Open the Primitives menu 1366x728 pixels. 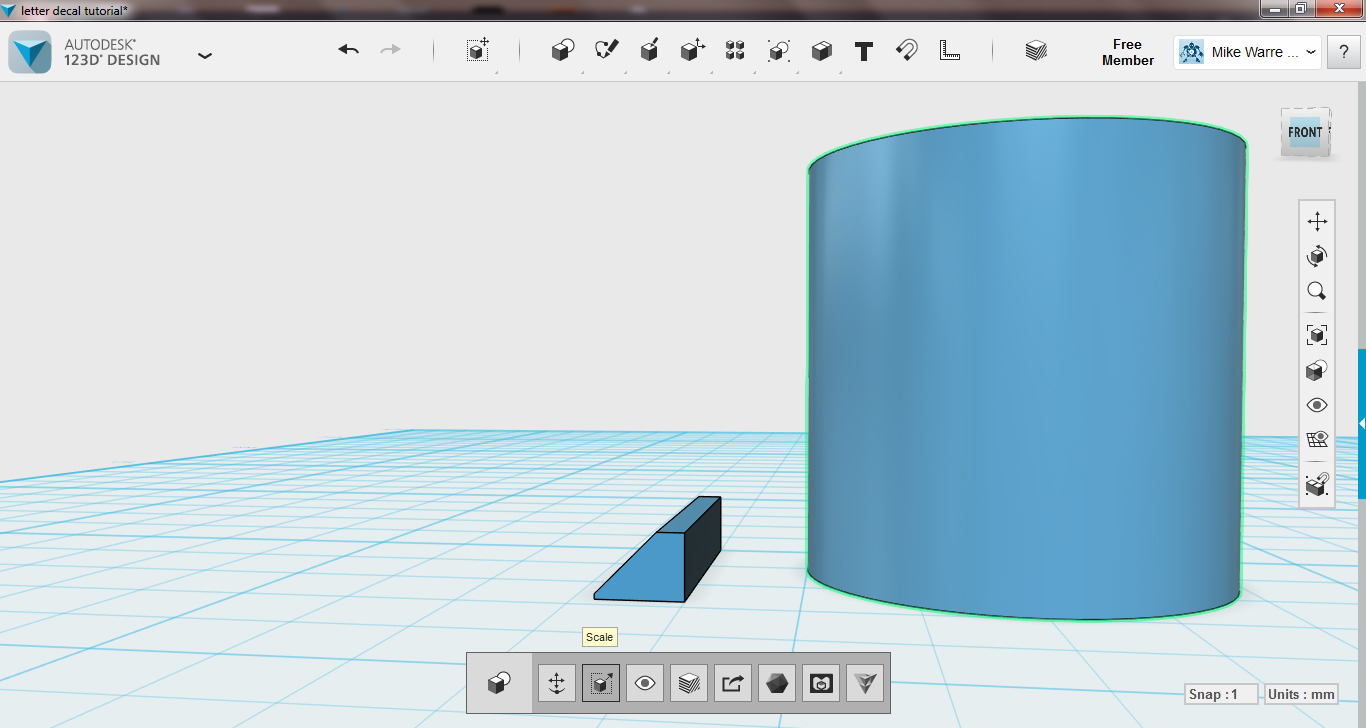tap(563, 50)
